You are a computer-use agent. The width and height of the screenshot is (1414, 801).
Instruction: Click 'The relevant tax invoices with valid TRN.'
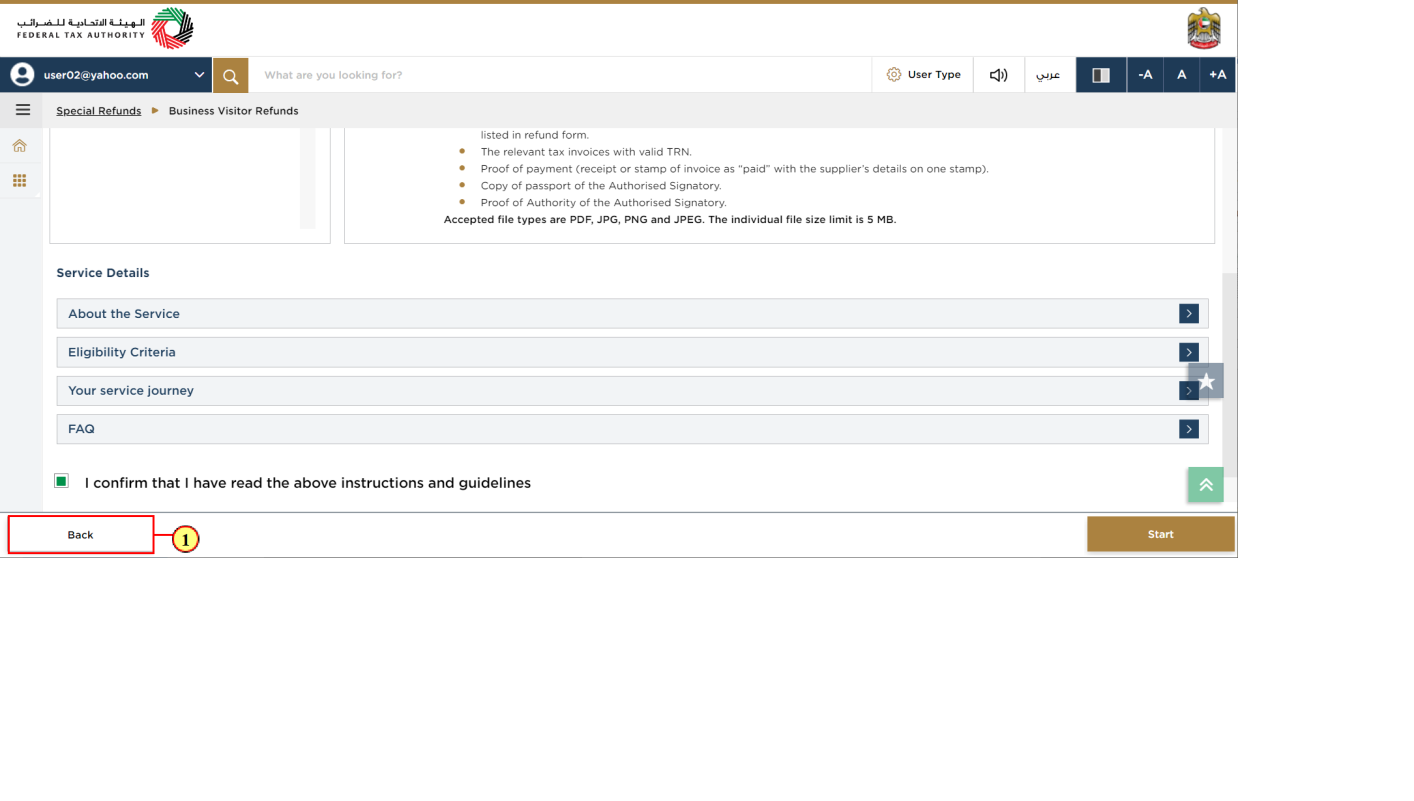coord(586,152)
